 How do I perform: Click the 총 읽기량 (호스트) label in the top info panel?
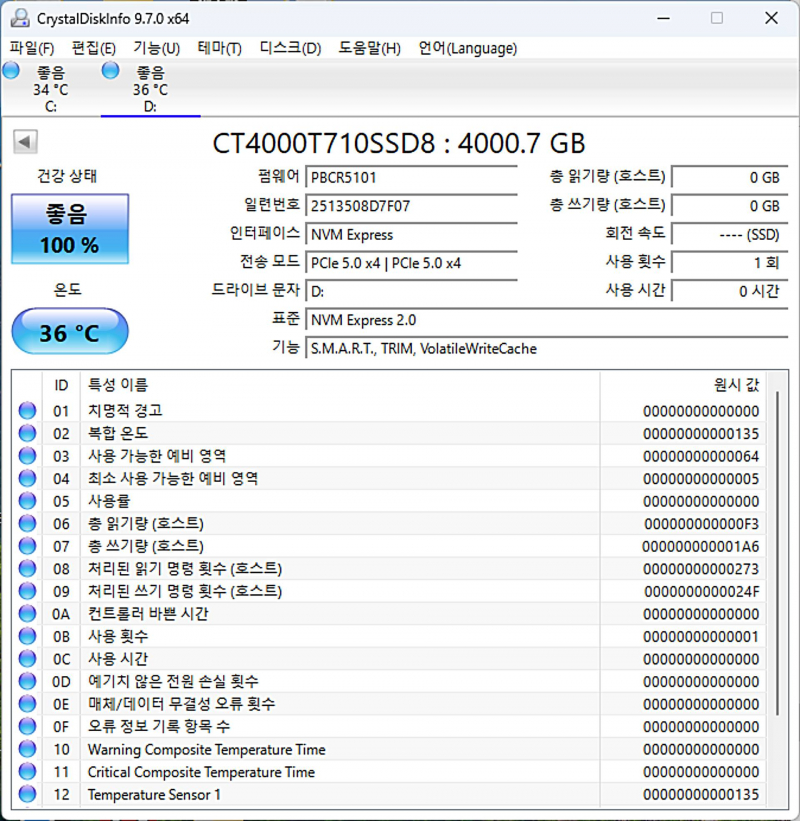[607, 176]
